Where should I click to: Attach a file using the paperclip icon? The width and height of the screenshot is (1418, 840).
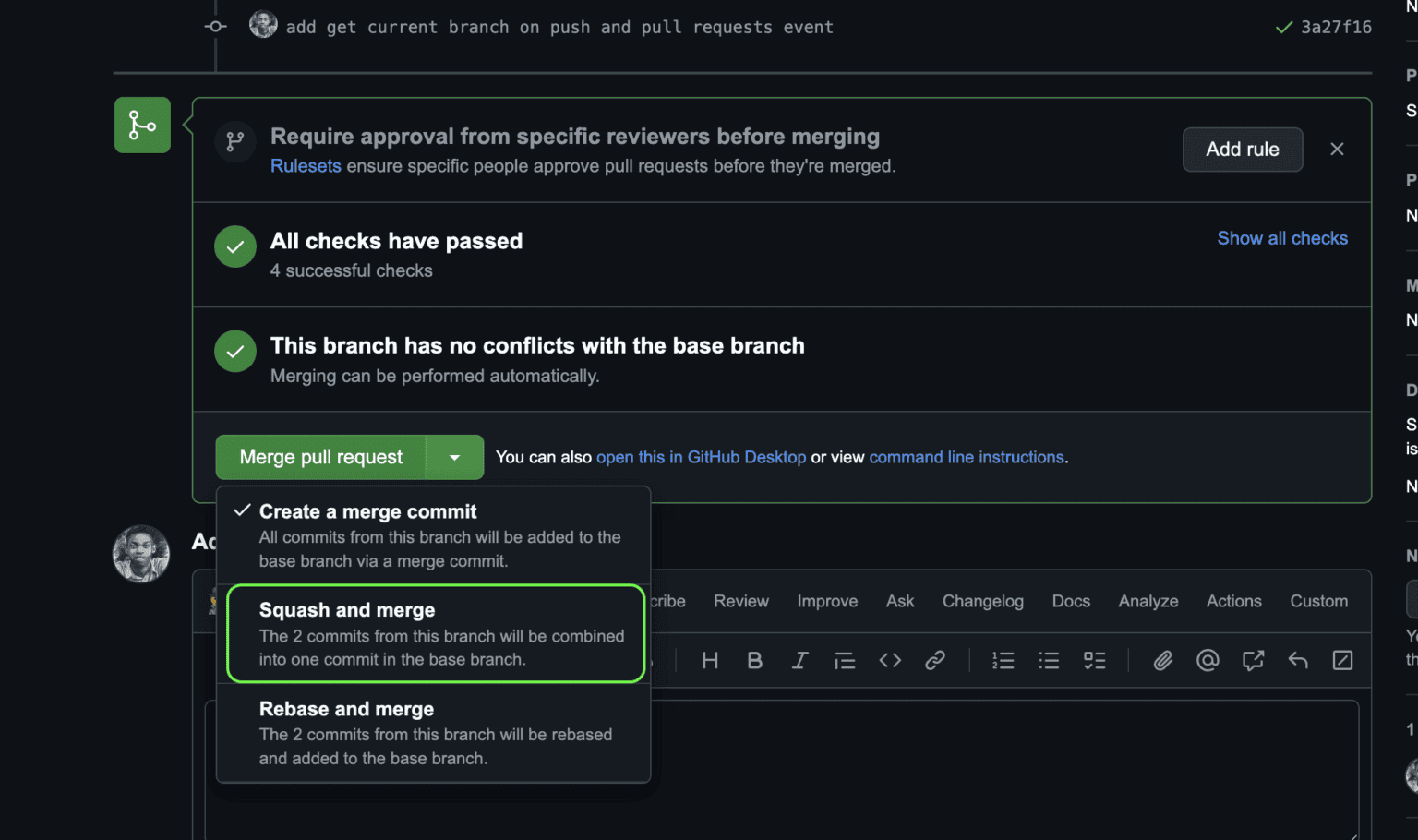pos(1162,660)
